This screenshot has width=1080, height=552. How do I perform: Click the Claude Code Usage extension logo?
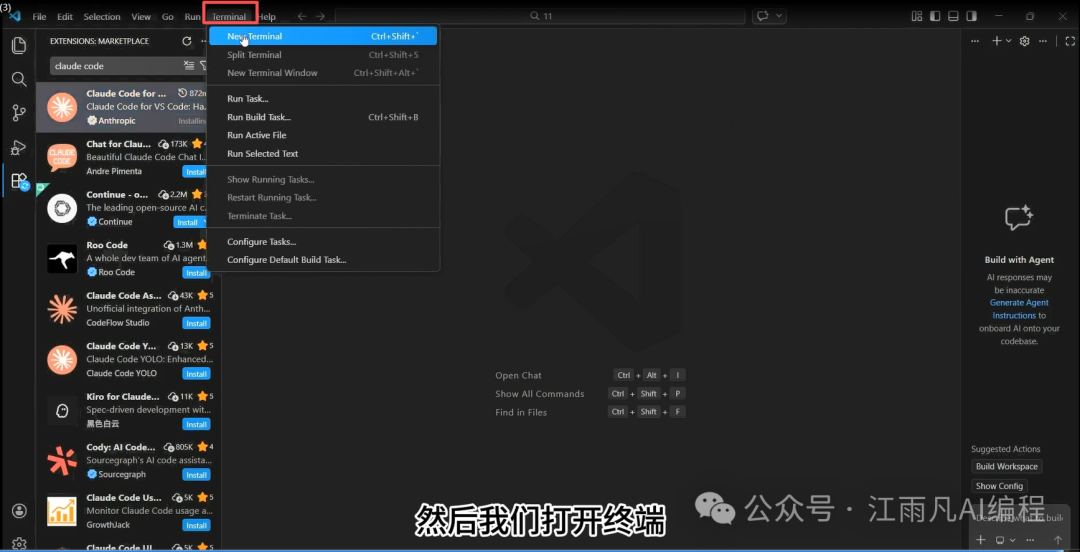pos(61,511)
